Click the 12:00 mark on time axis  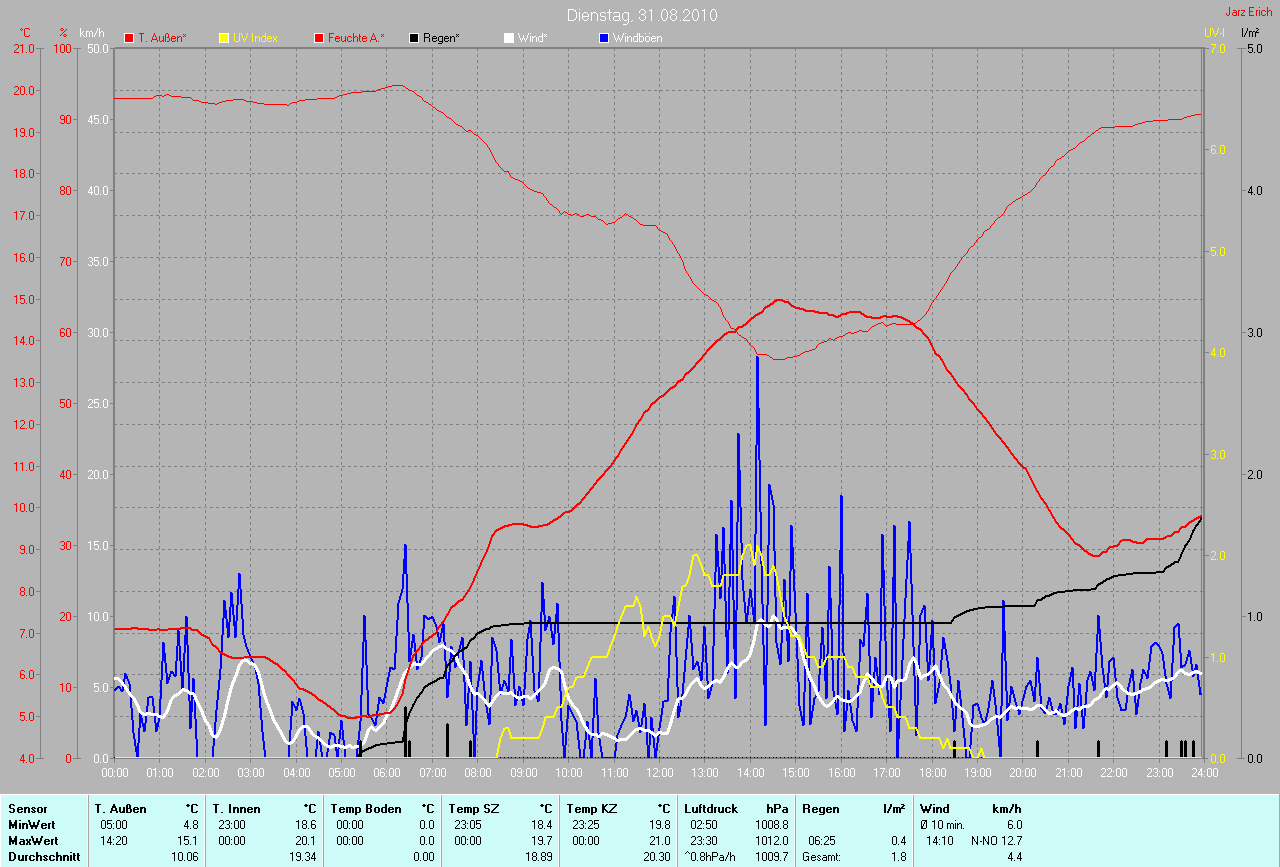tap(660, 773)
